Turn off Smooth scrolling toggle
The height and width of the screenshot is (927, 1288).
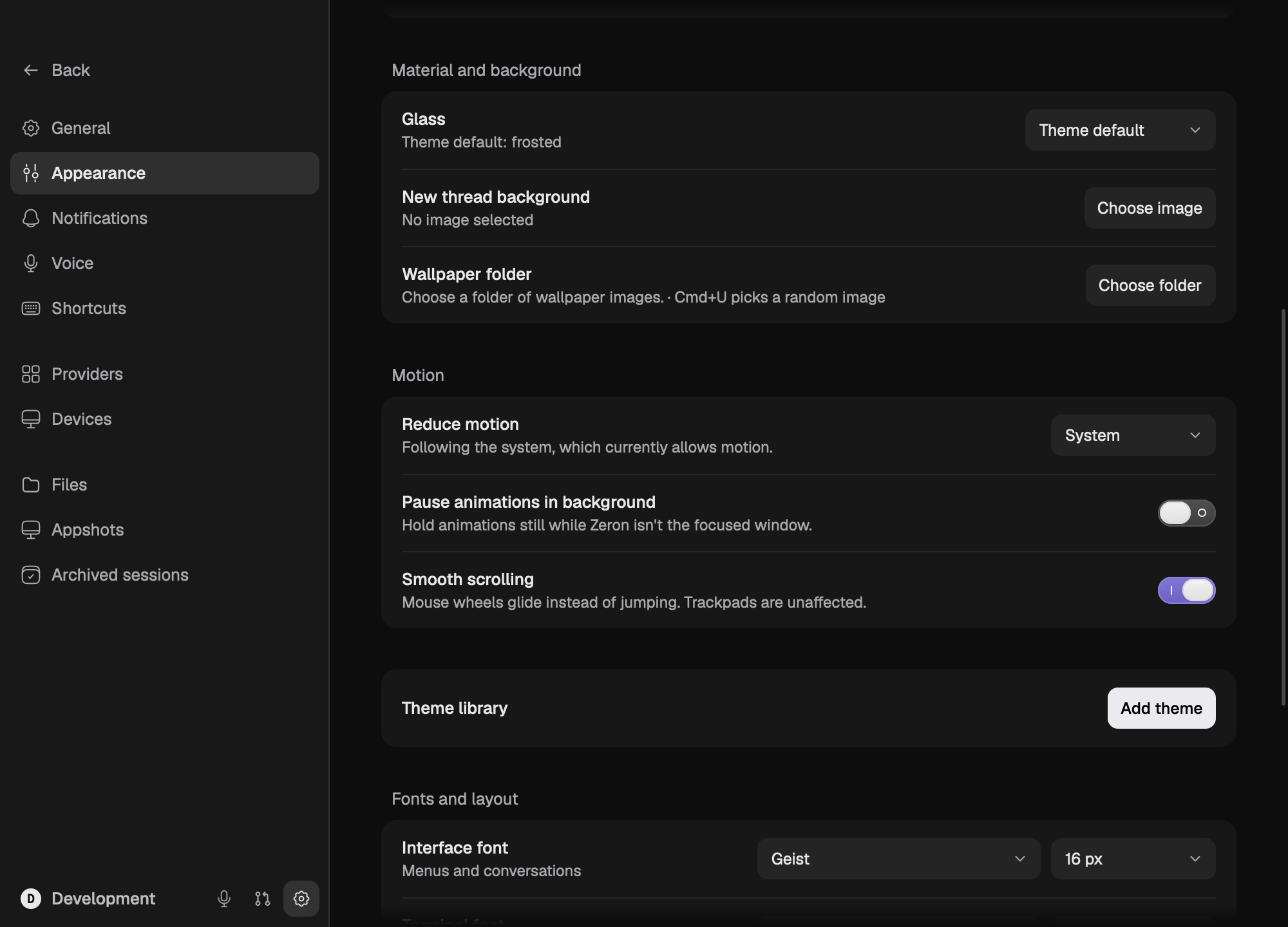click(x=1186, y=590)
